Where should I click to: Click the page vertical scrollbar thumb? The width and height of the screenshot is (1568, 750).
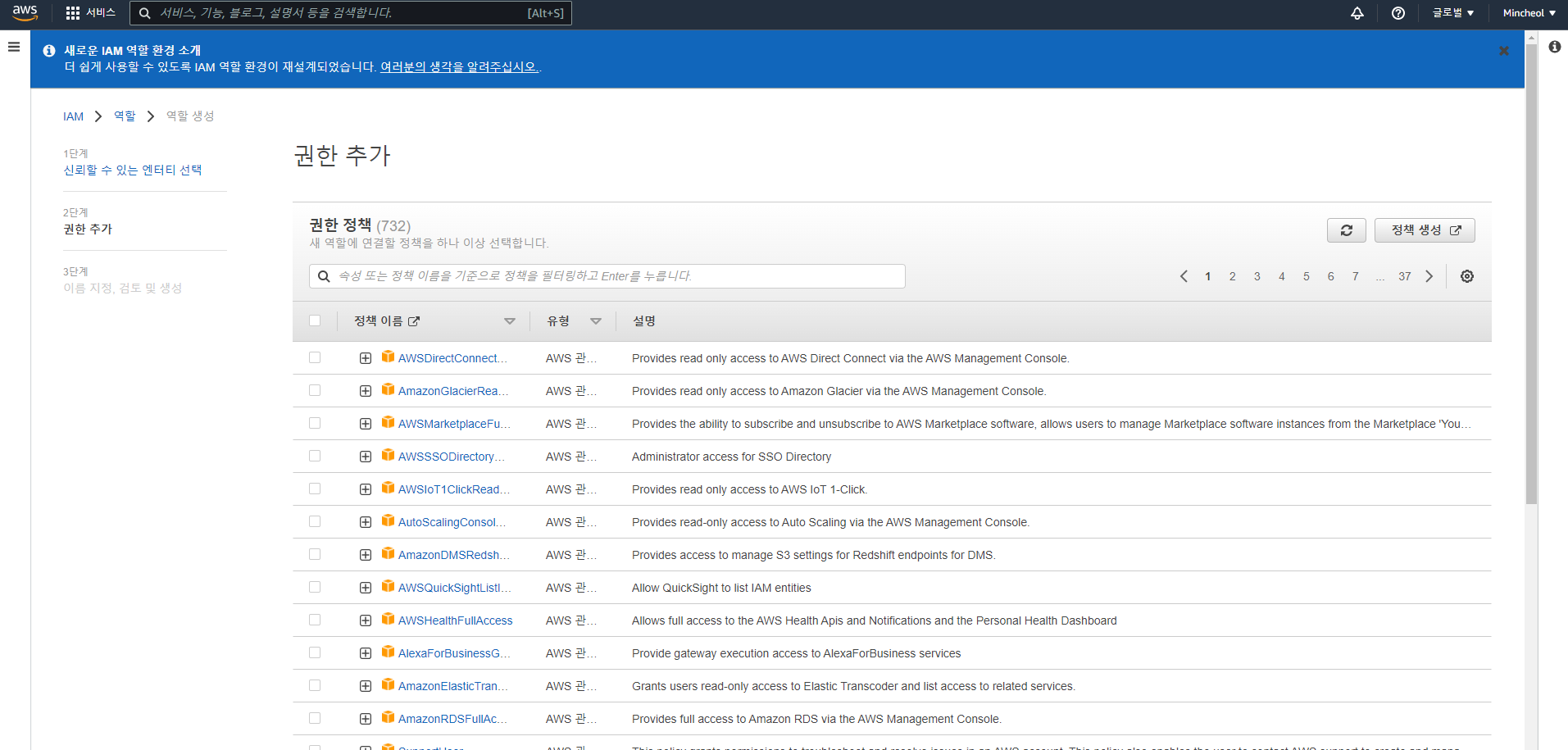click(x=1531, y=275)
